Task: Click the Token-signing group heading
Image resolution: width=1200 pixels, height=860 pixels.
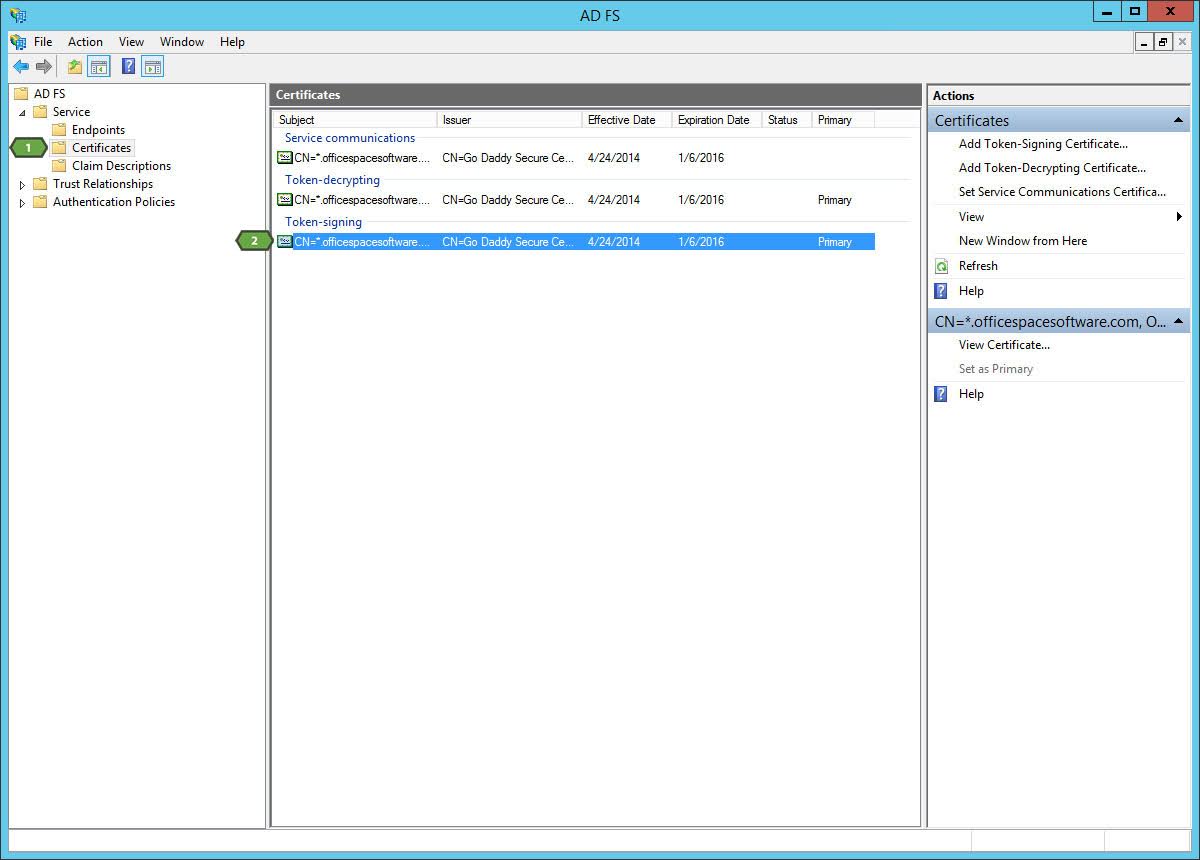Action: (x=324, y=222)
